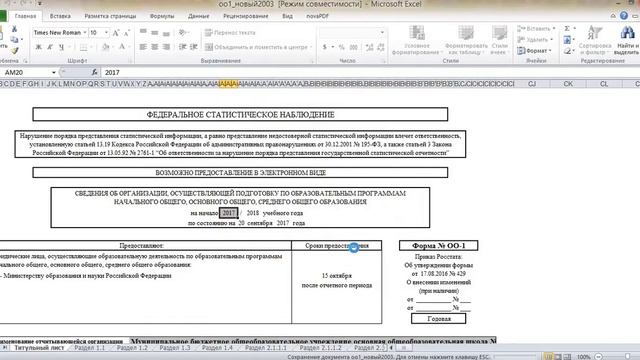Click the Increase Indent icon

[x=194, y=47]
